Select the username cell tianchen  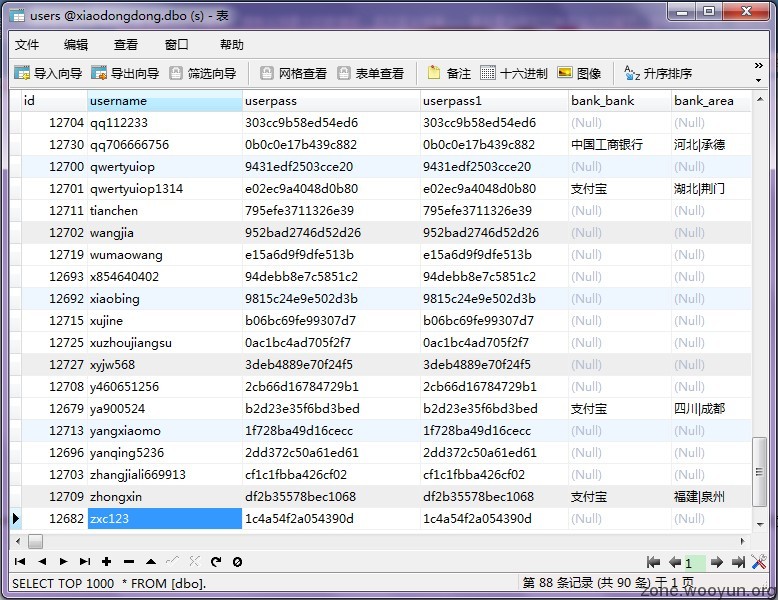pos(165,210)
